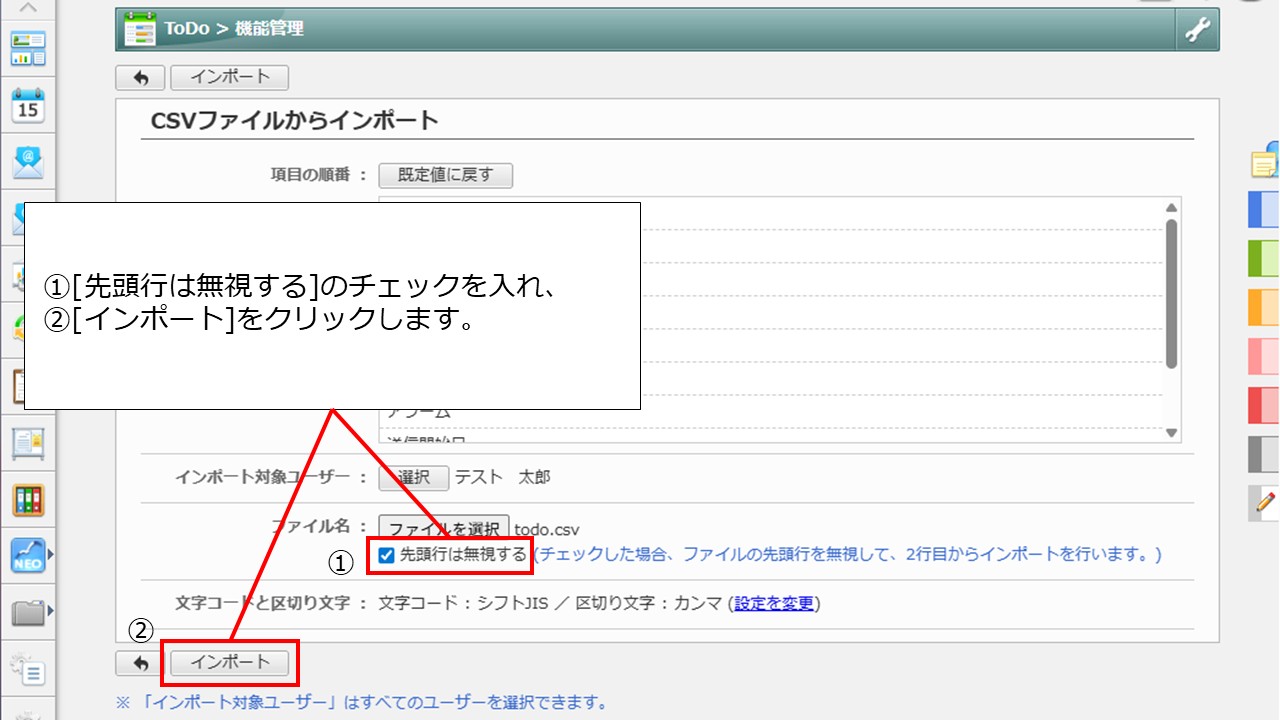Click the ToDo > 機能管理 breadcrumb title

(235, 29)
